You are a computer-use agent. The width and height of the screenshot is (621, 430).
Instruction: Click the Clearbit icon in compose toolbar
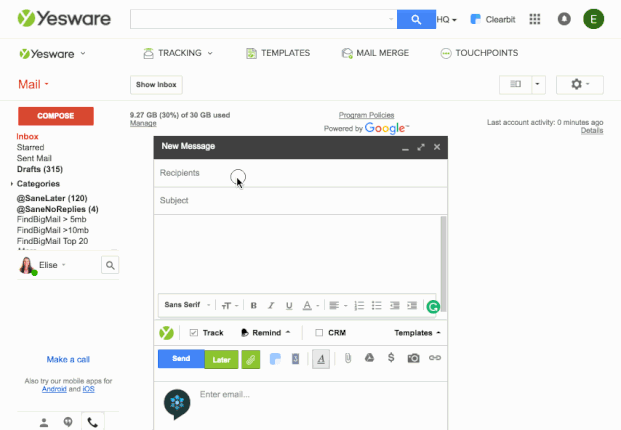coord(275,359)
